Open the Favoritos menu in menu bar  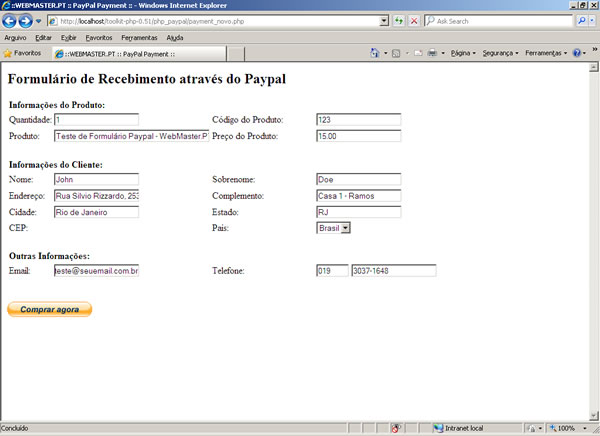click(99, 38)
